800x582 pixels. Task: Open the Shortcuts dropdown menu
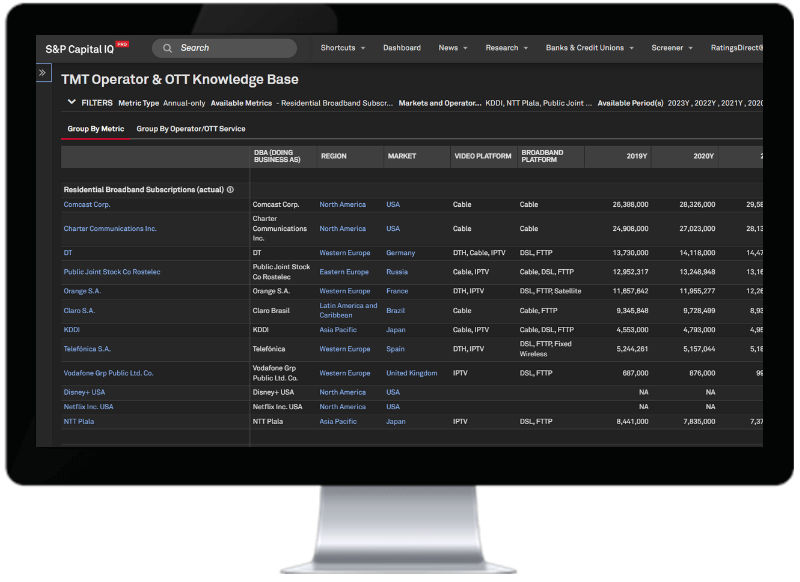click(343, 48)
